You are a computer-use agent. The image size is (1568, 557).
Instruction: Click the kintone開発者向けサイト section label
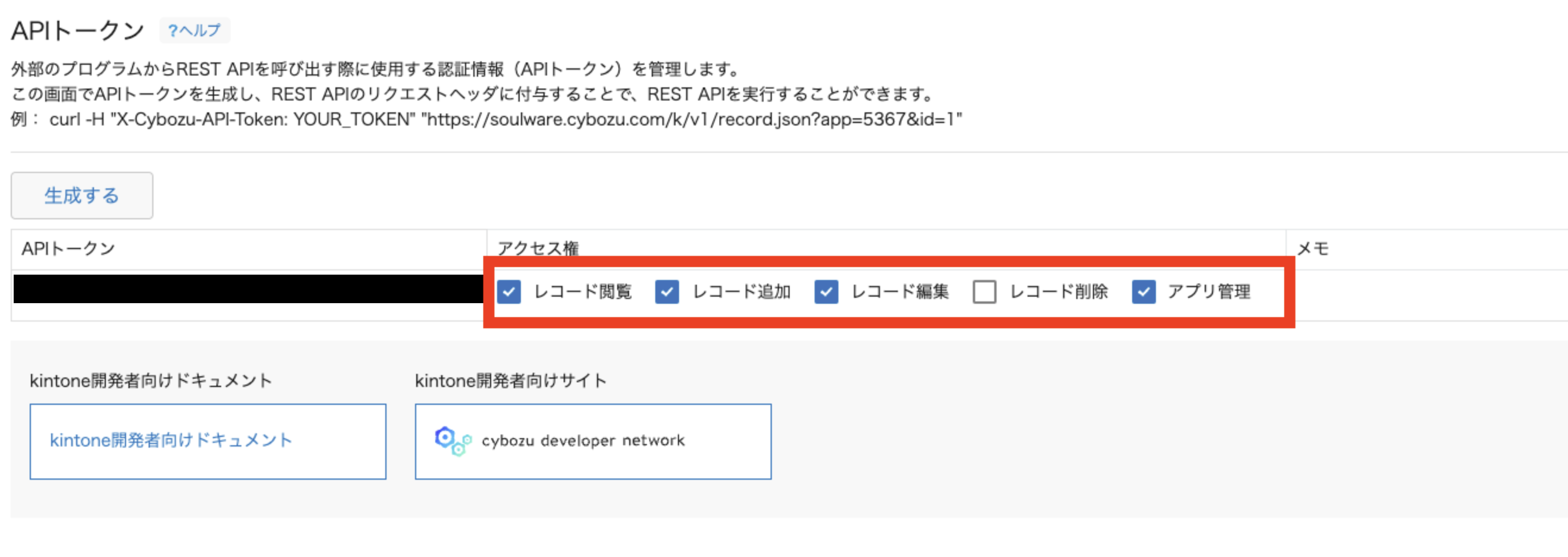pyautogui.click(x=510, y=380)
